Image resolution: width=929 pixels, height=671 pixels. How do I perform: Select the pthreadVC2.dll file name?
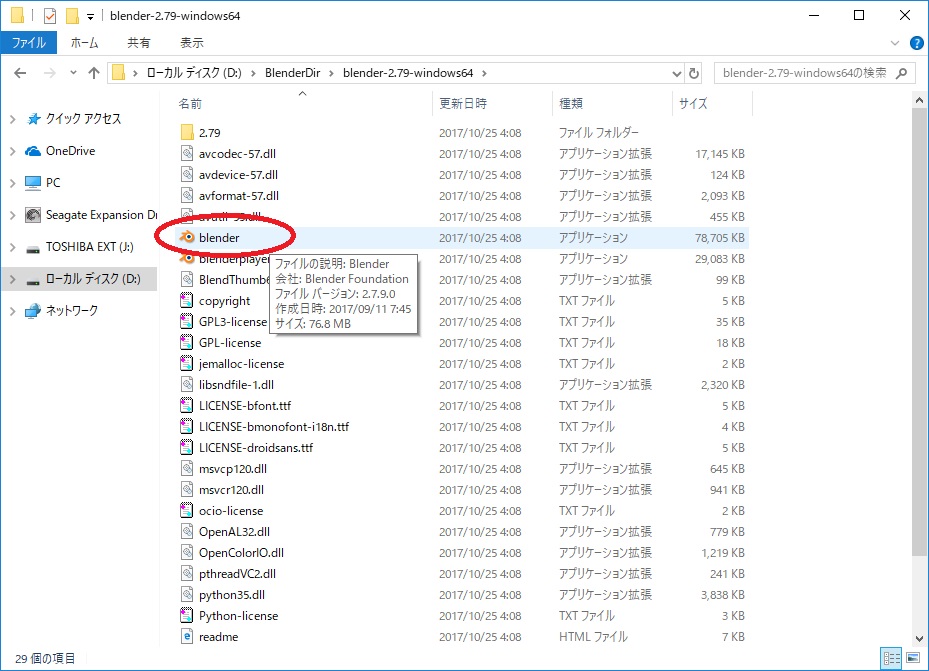coord(237,573)
